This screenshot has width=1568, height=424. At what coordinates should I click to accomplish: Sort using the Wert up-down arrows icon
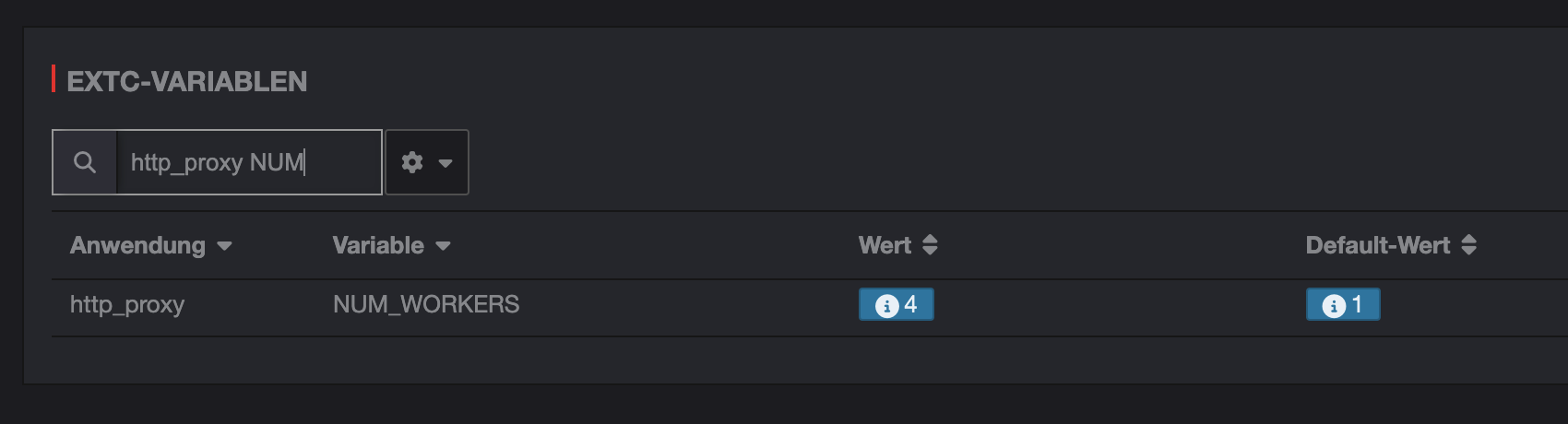[930, 245]
